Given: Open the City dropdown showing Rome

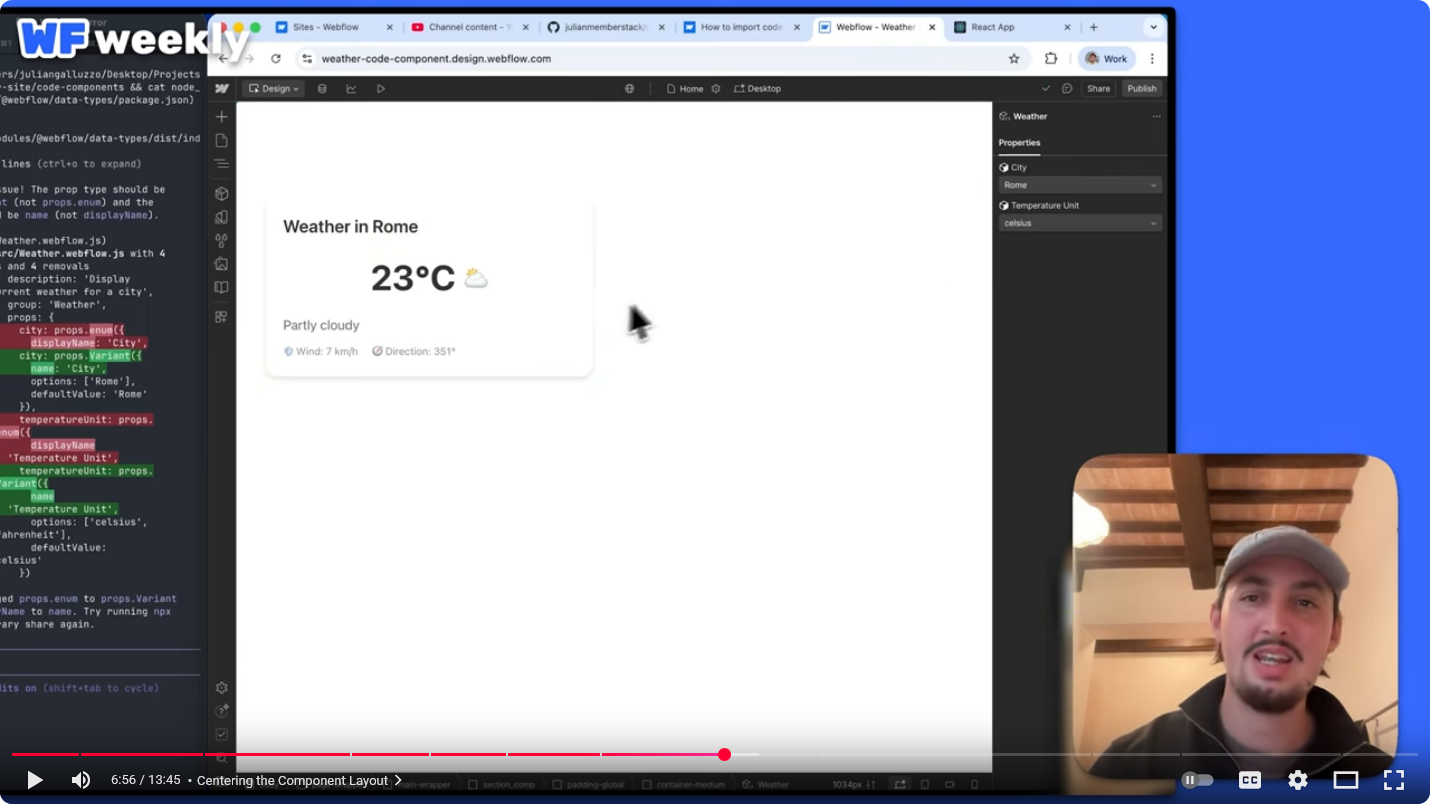Looking at the screenshot, I should 1080,185.
